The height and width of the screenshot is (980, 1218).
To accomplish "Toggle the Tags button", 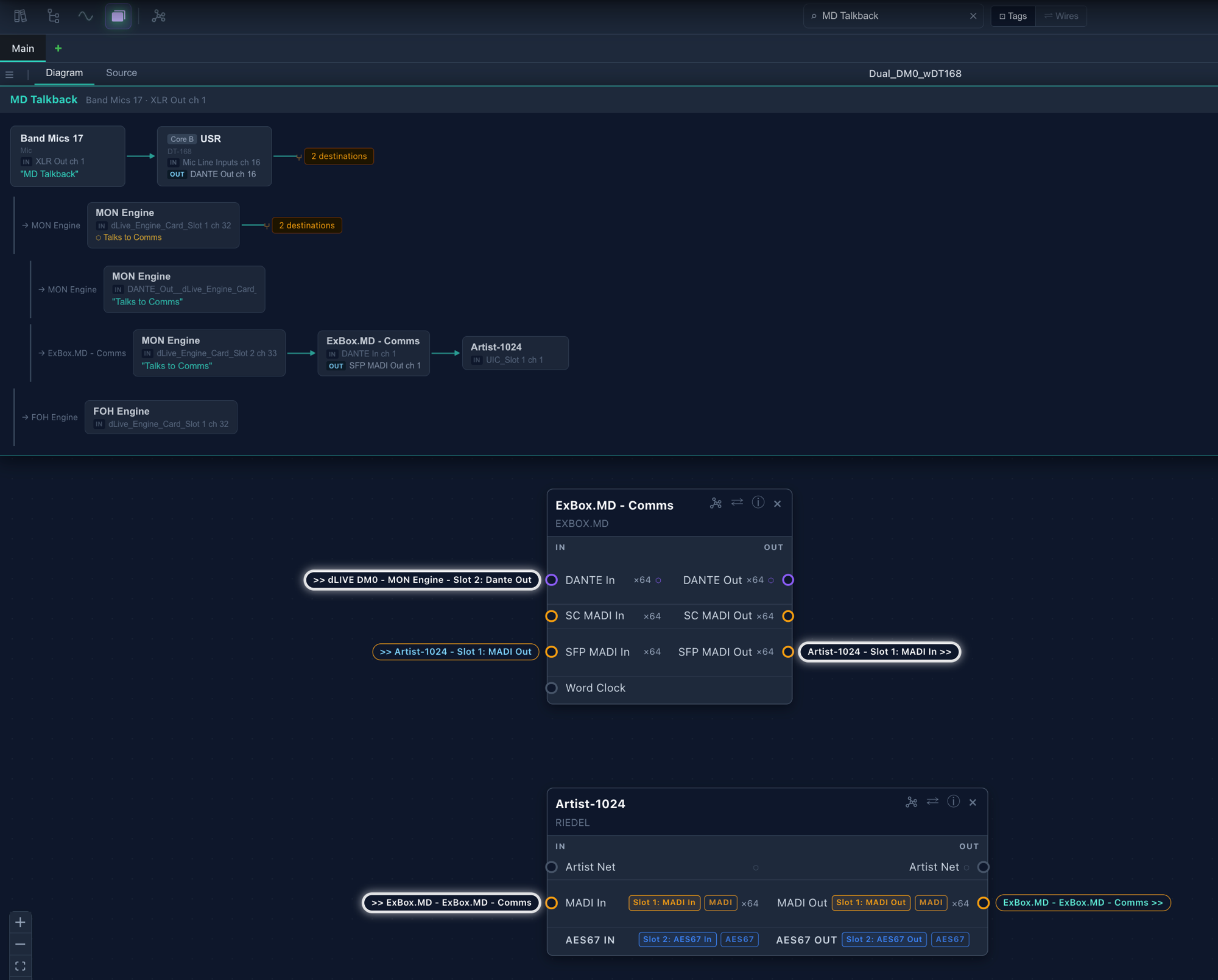I will 1013,16.
